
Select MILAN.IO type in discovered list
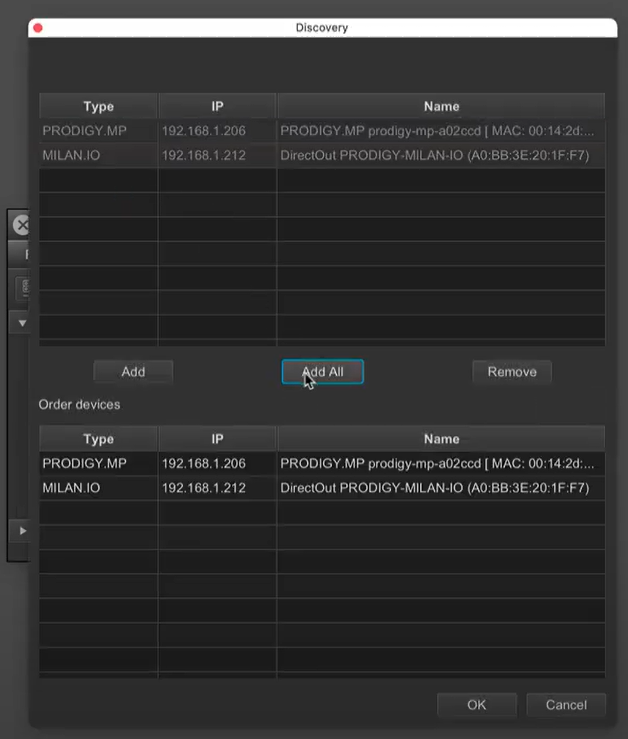99,155
